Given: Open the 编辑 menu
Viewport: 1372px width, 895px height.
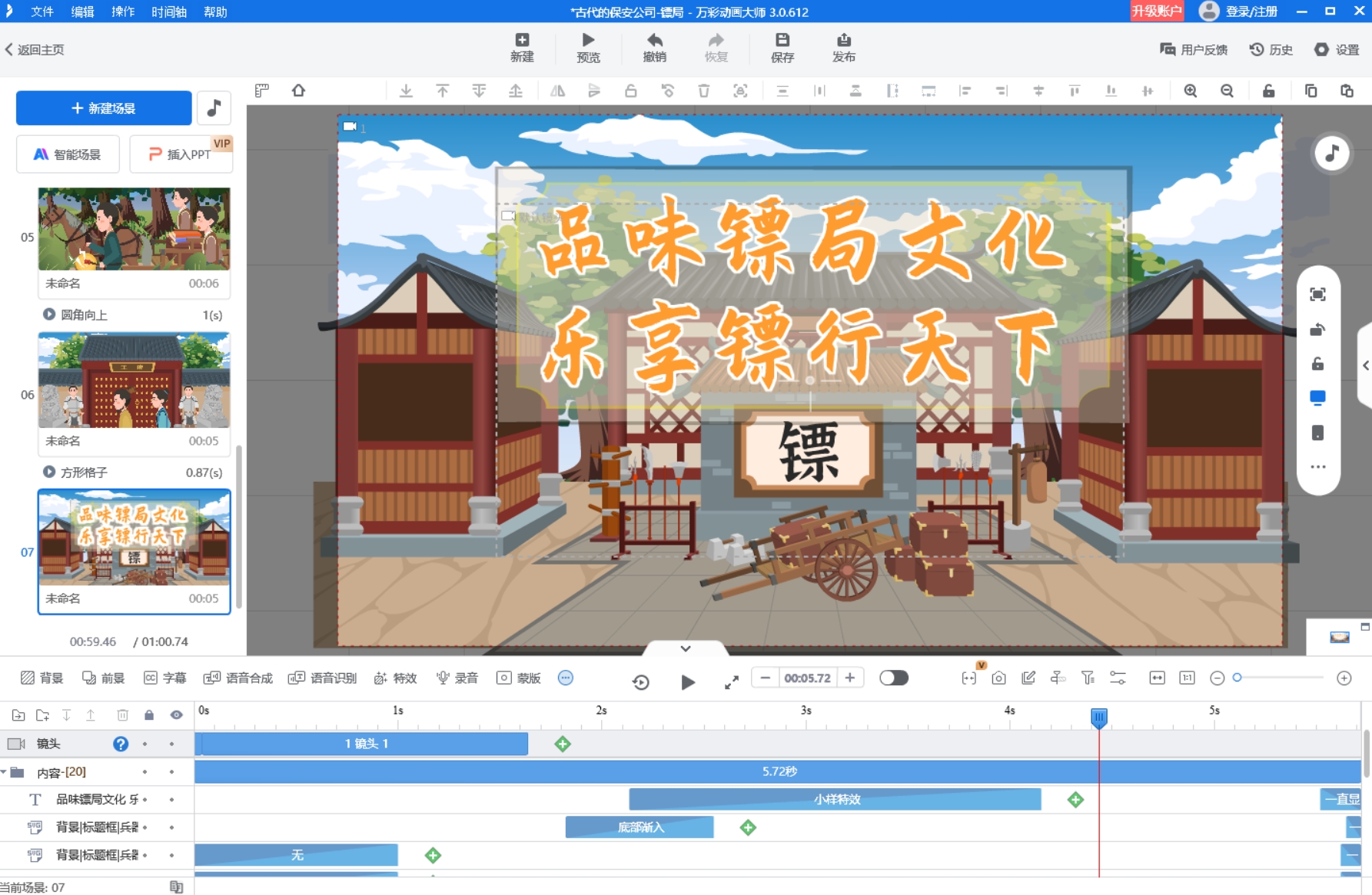Looking at the screenshot, I should pos(82,12).
